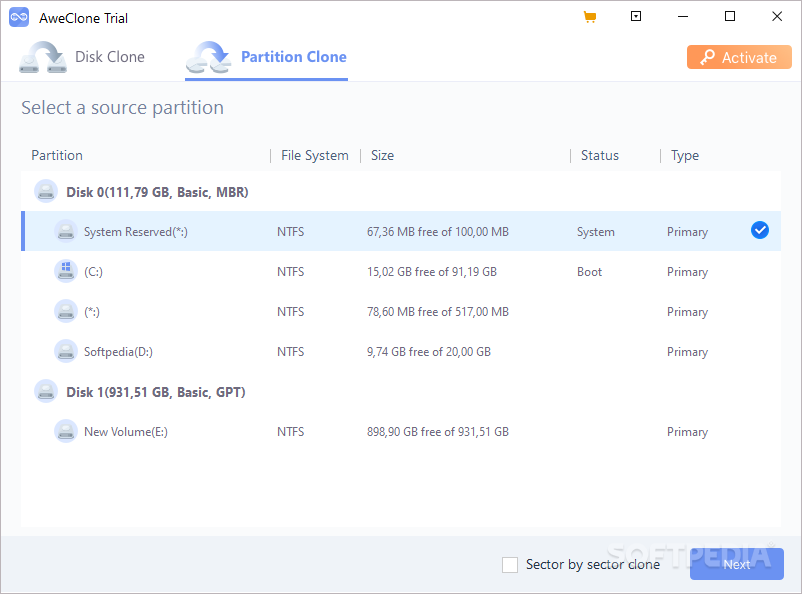Click the System status cell
Image resolution: width=802 pixels, height=594 pixels.
pyautogui.click(x=596, y=232)
